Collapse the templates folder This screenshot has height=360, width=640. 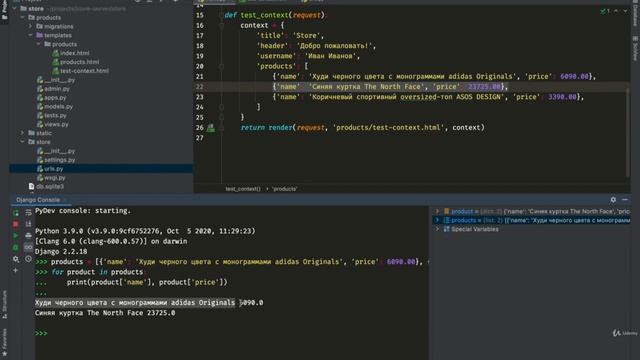click(31, 36)
